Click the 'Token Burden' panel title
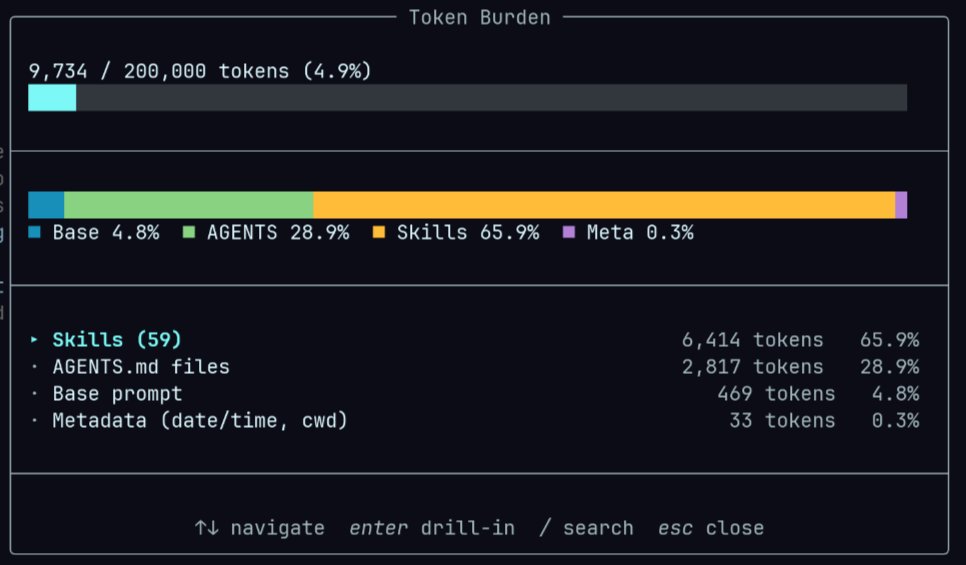The image size is (966, 565). tap(479, 18)
